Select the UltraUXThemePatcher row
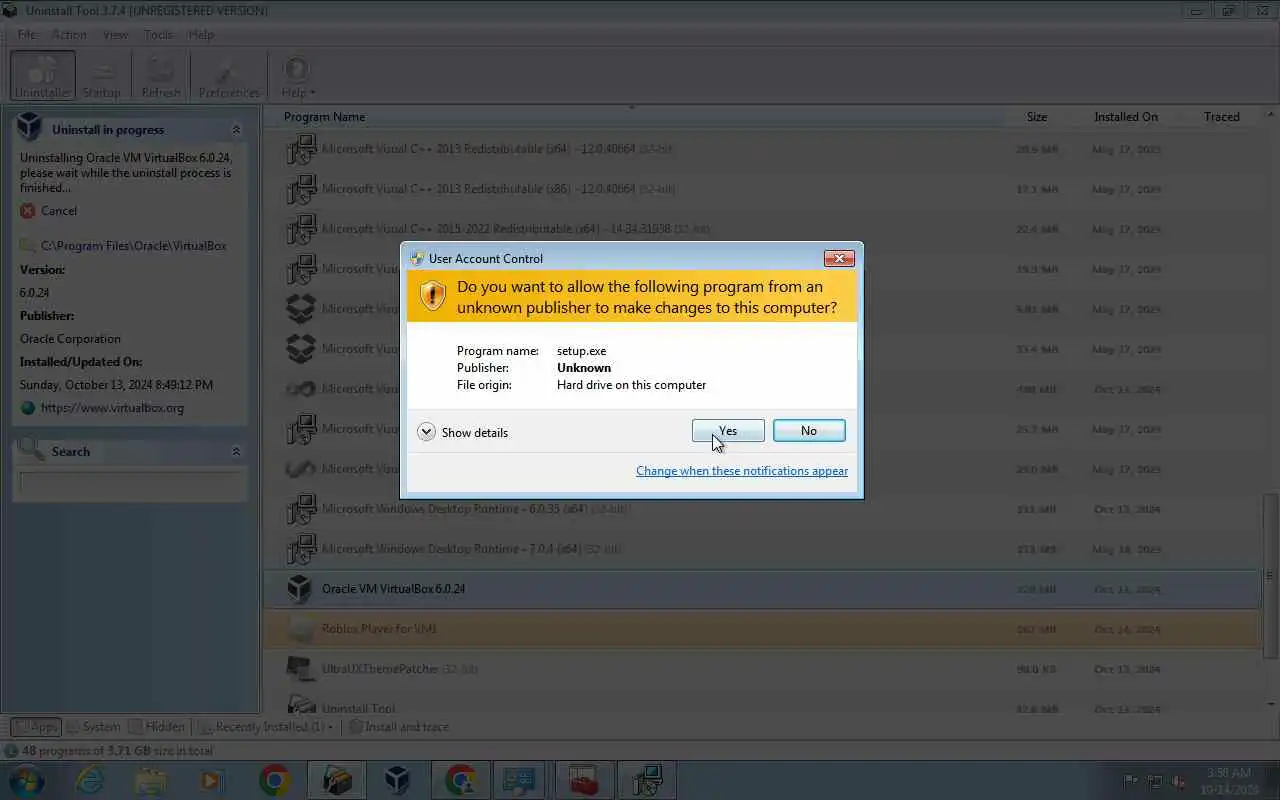Screen dimensions: 1280x800 tap(762, 669)
